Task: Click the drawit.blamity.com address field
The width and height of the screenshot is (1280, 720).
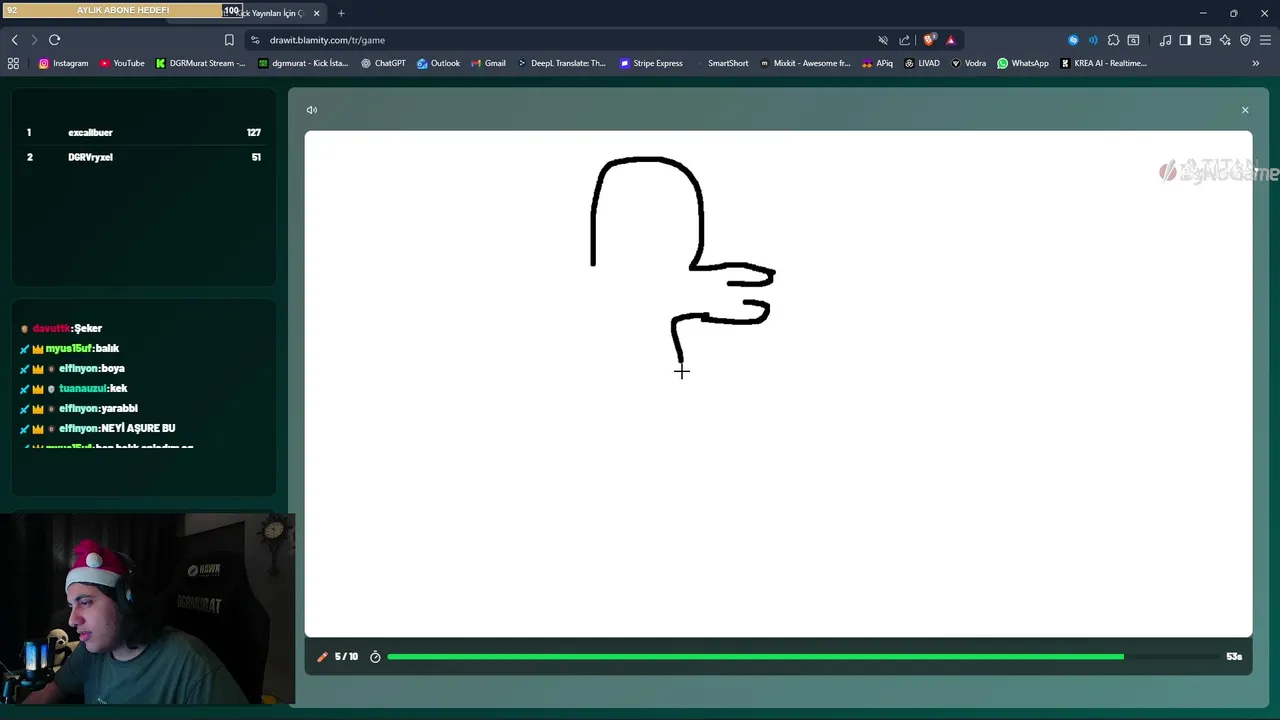Action: click(x=327, y=40)
